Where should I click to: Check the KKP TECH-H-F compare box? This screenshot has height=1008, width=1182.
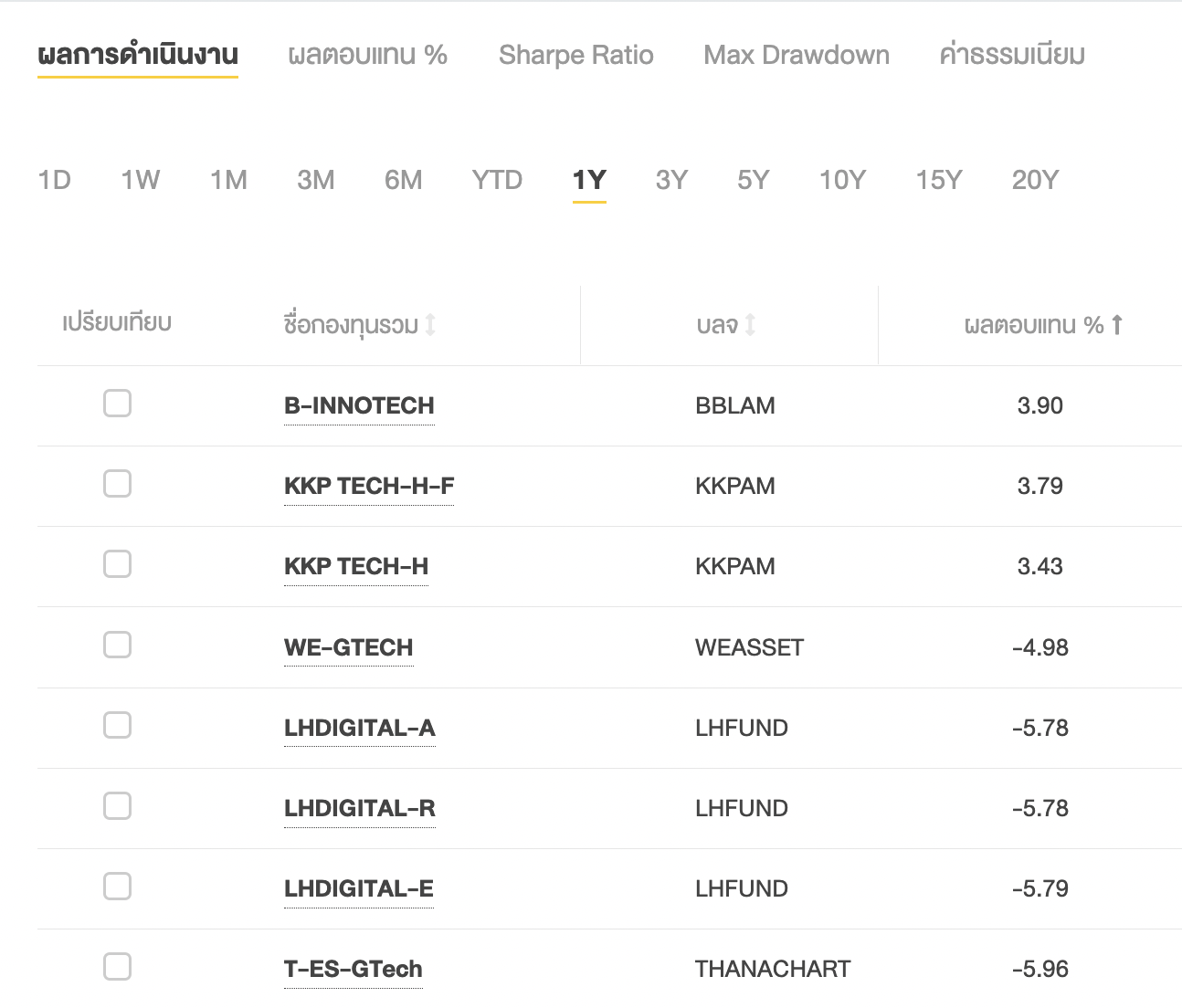[x=117, y=483]
